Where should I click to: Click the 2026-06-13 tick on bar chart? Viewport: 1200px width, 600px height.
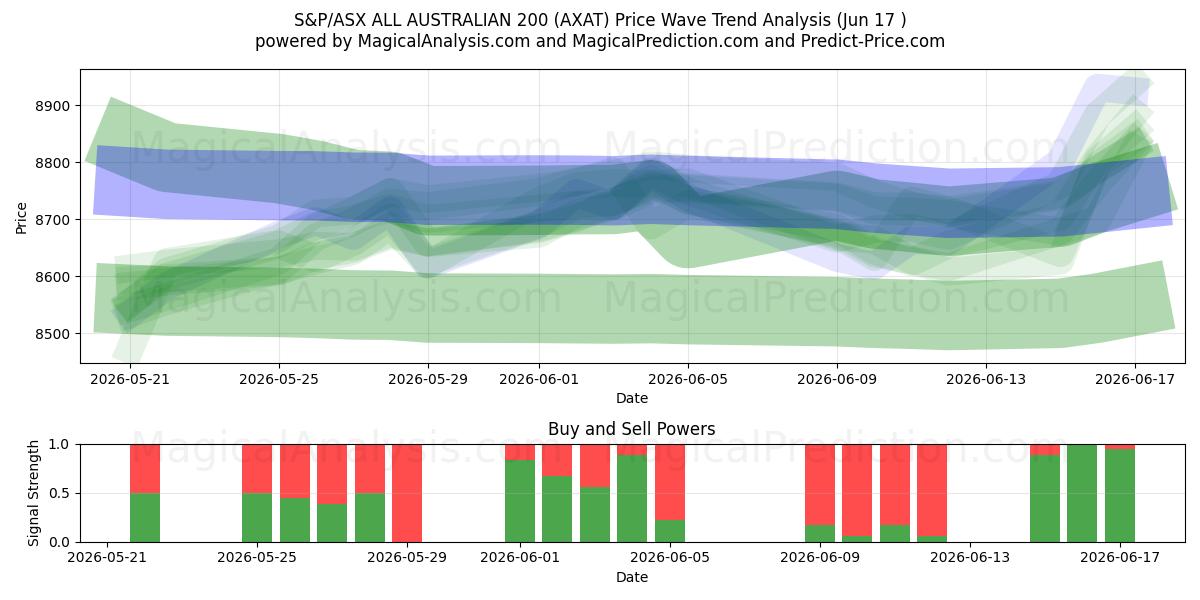point(970,558)
